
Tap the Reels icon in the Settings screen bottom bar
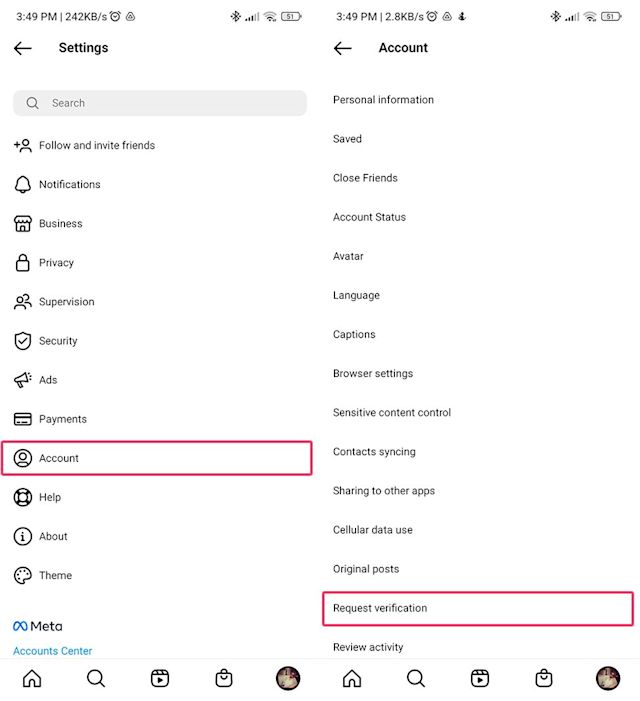click(160, 678)
